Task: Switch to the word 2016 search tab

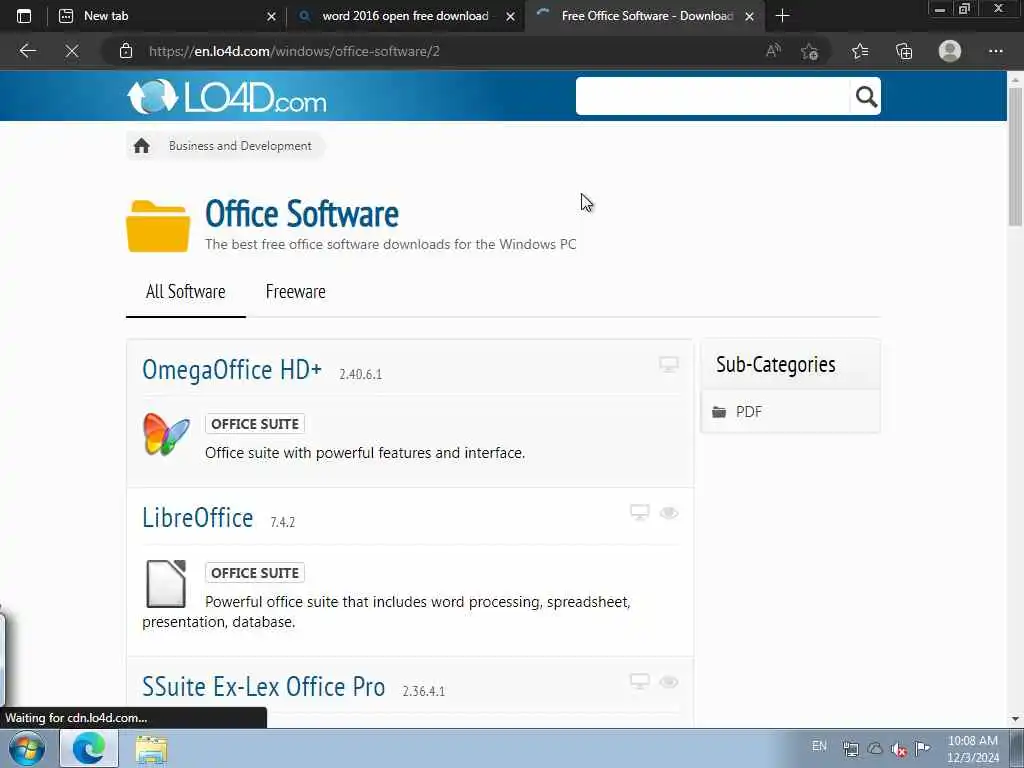Action: [405, 16]
